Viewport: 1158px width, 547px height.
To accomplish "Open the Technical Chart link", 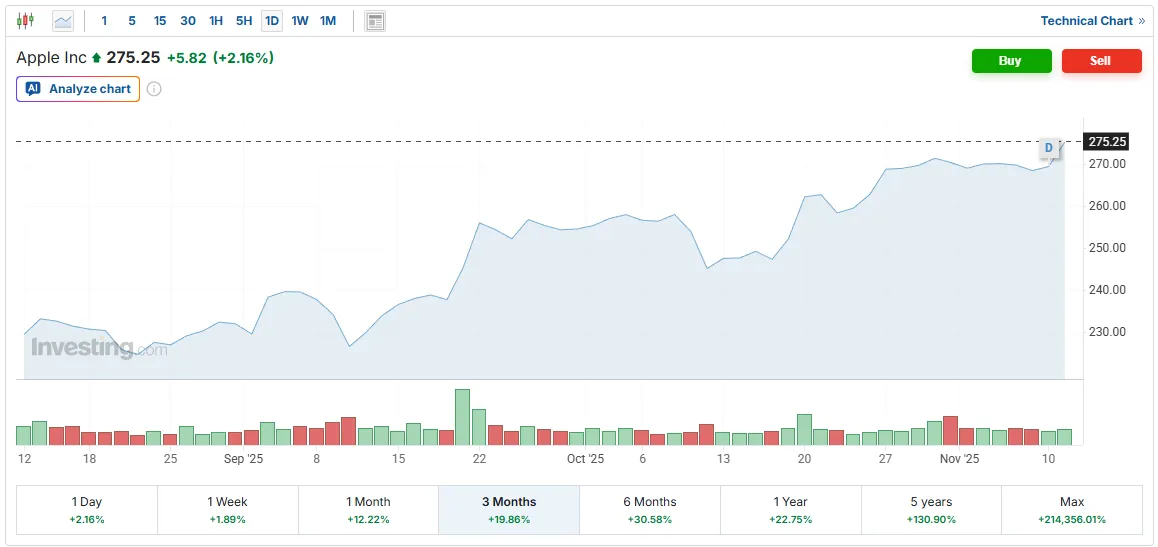I will 1092,21.
